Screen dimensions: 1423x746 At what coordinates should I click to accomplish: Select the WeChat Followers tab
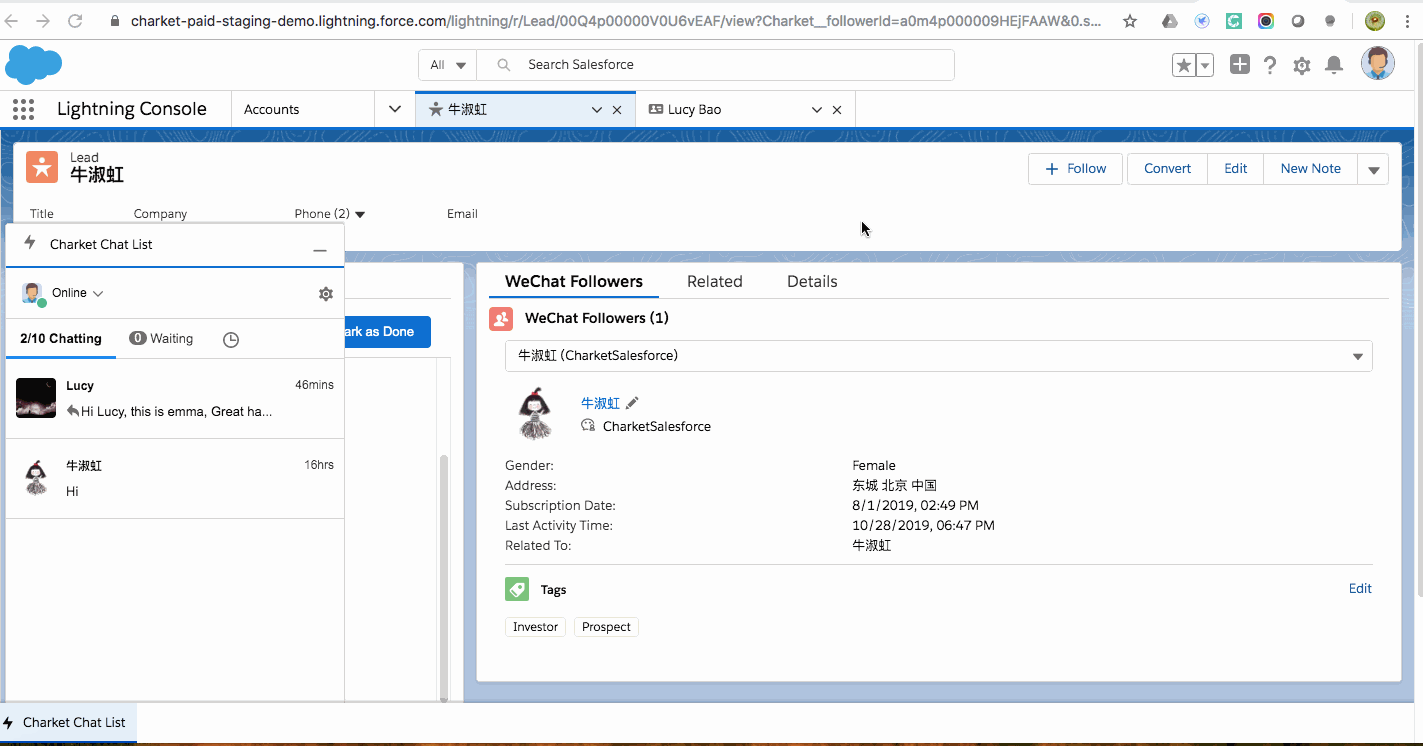[574, 282]
